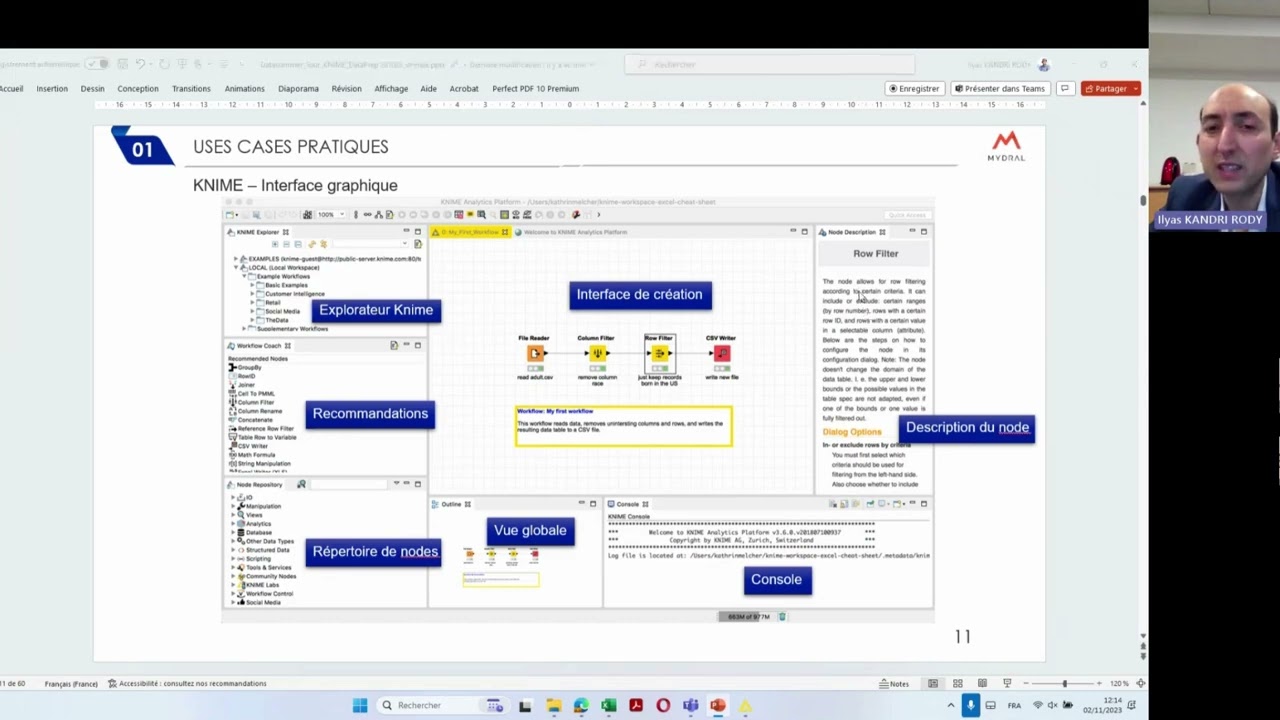Click the microphone tray icon

click(970, 705)
